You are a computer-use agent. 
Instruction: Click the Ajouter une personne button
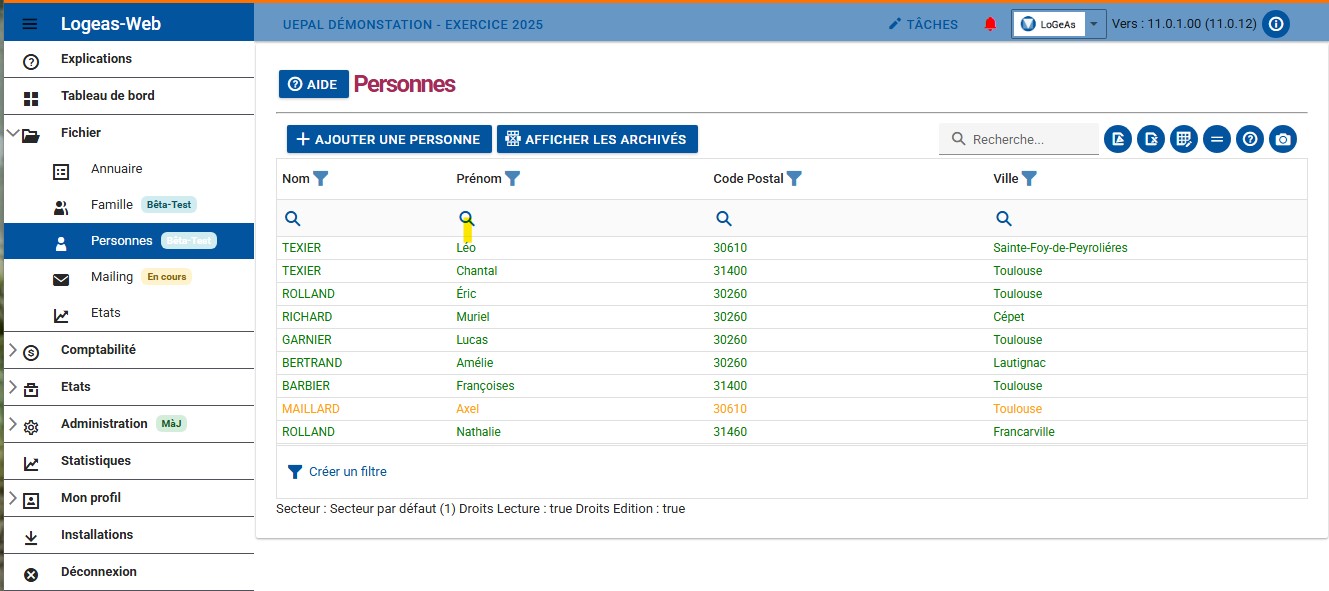coord(388,140)
